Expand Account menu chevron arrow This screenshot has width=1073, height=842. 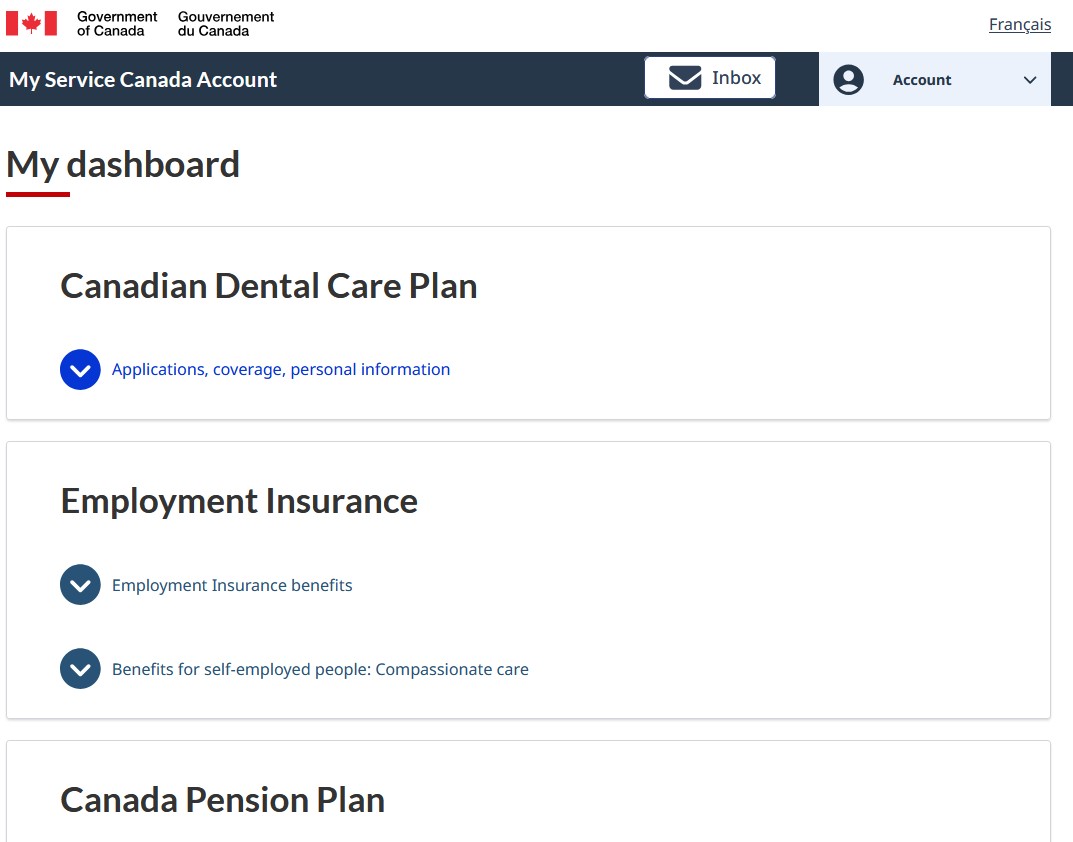pos(1030,80)
